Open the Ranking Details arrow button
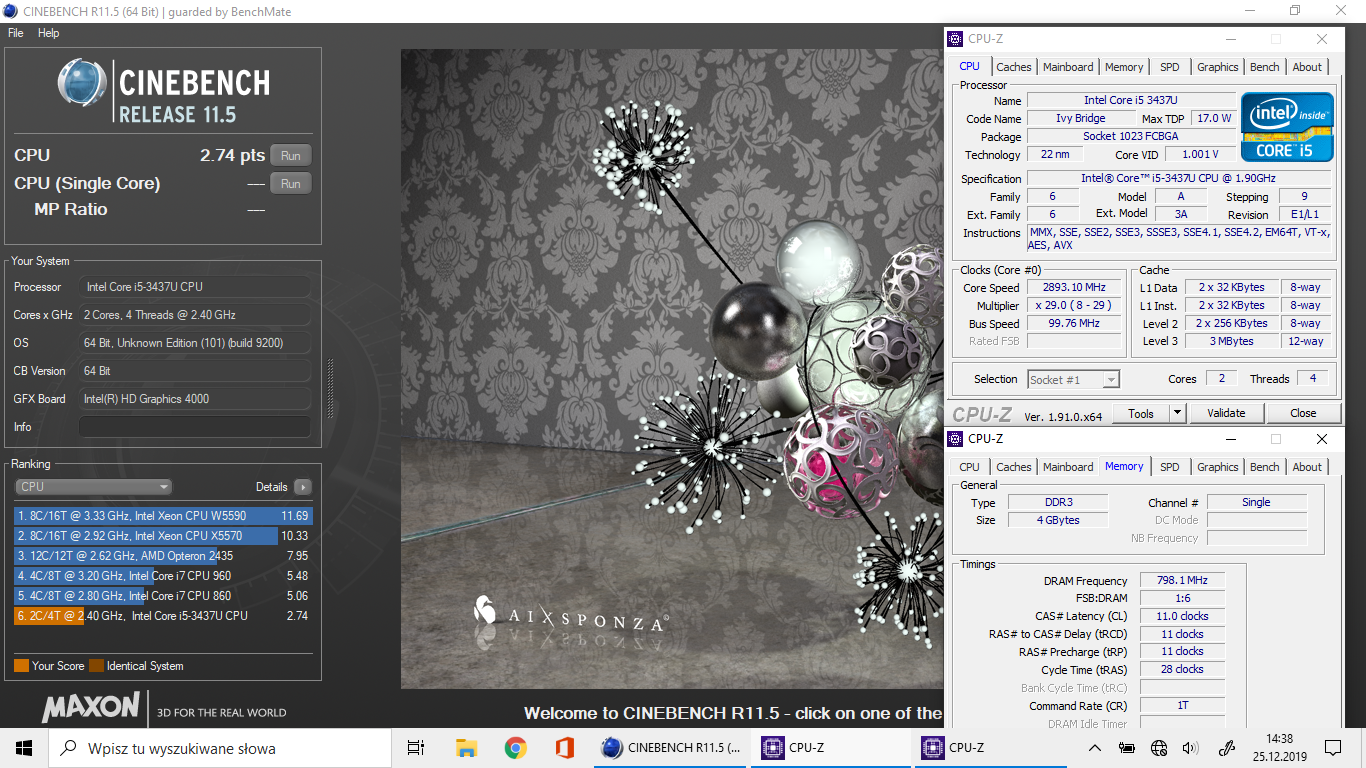 click(302, 487)
